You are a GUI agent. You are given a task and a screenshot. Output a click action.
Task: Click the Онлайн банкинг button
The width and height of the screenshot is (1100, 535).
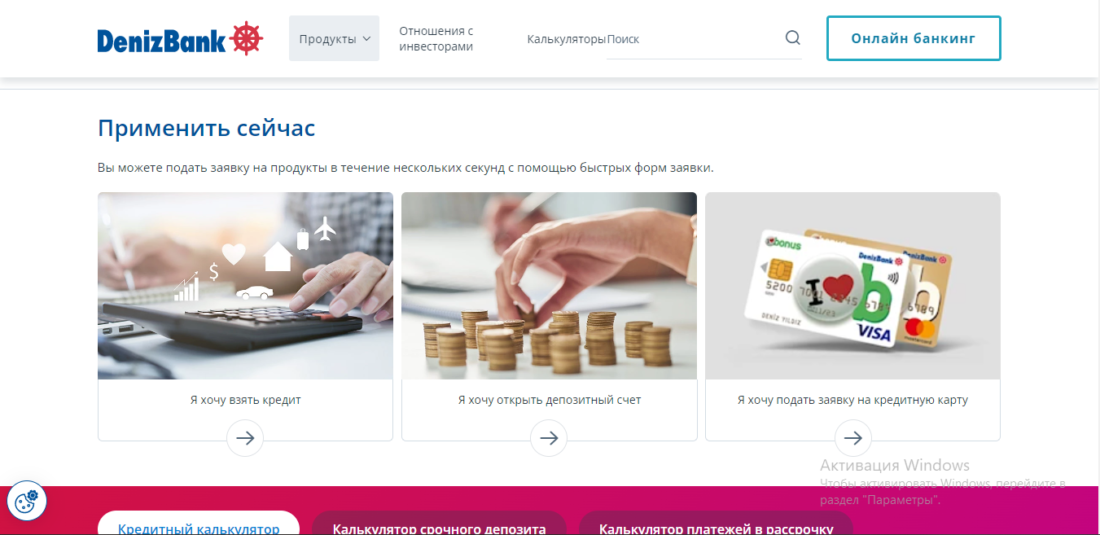coord(913,39)
